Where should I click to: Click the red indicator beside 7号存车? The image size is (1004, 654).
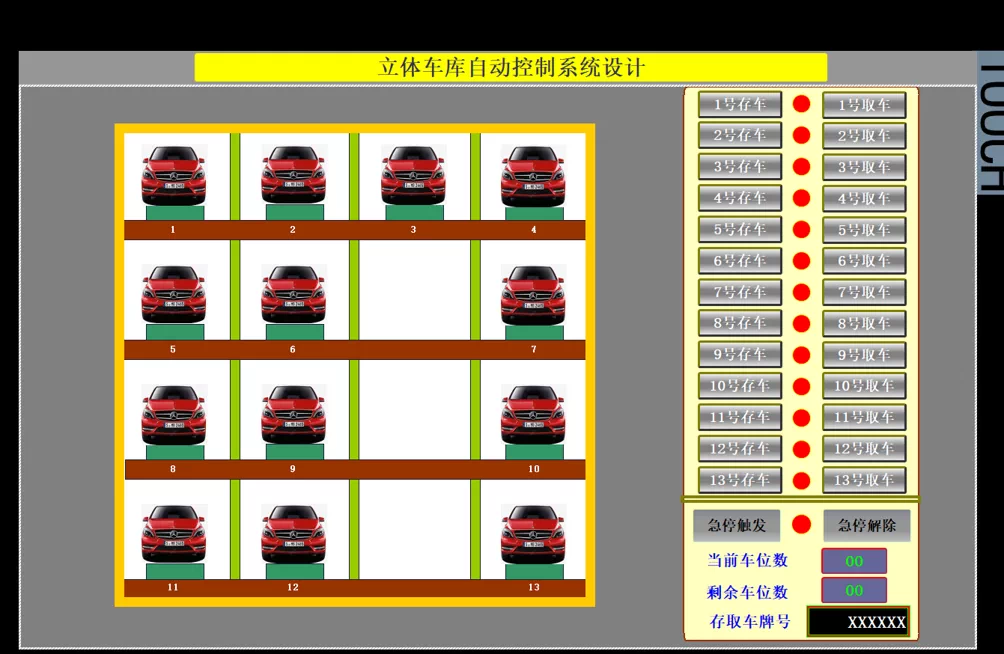[802, 292]
